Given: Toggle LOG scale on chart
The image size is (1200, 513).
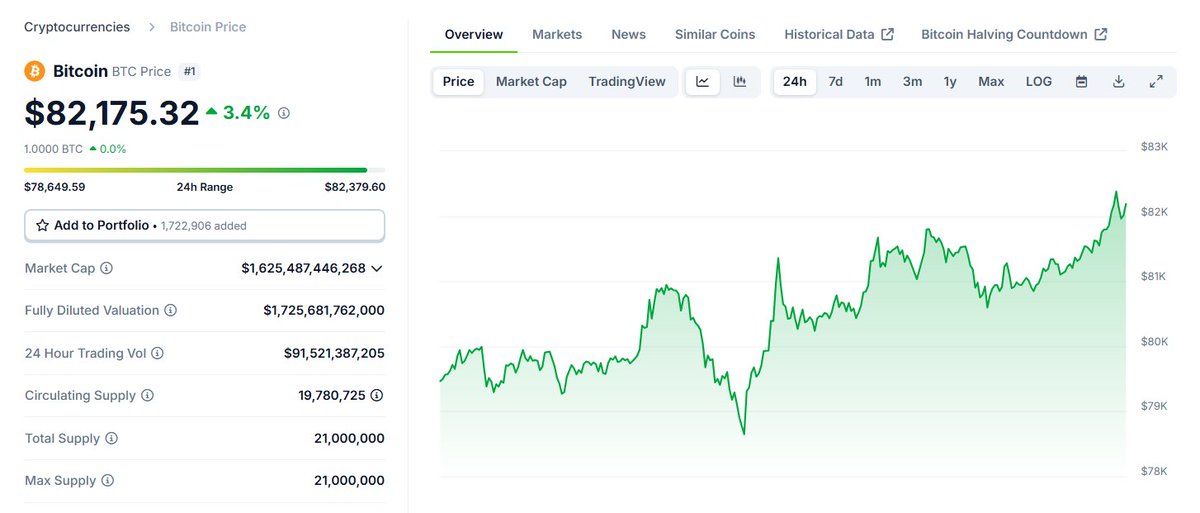Looking at the screenshot, I should [x=1039, y=82].
